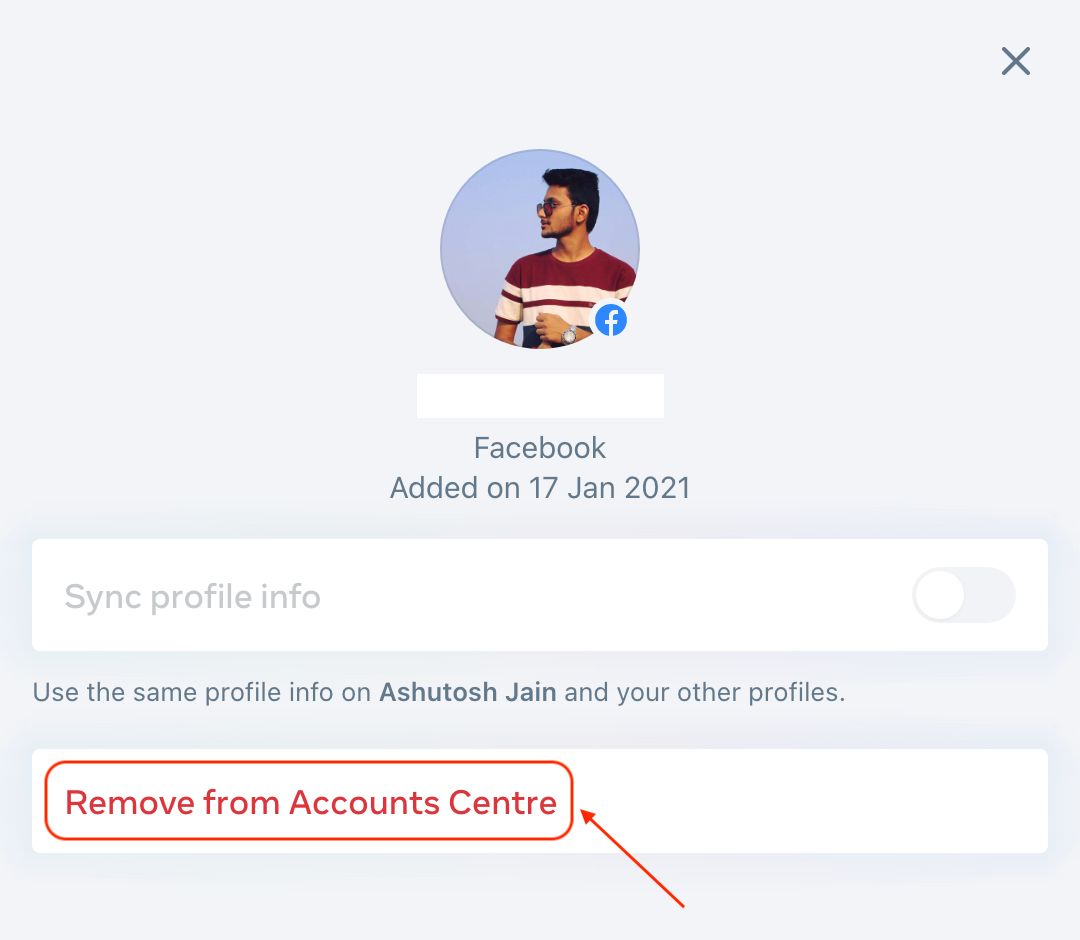Image resolution: width=1080 pixels, height=940 pixels.
Task: Click the X icon to dismiss the dialog
Action: coord(1016,61)
